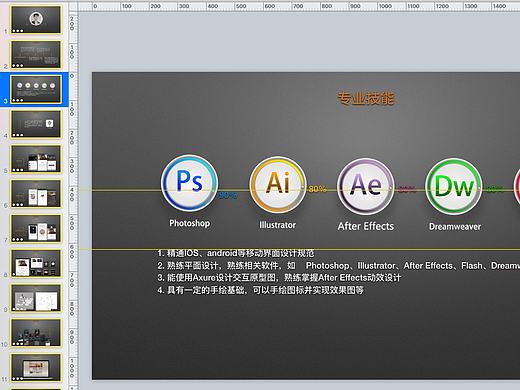Click the Illustrator label text
The height and width of the screenshot is (390, 520).
[x=278, y=225]
